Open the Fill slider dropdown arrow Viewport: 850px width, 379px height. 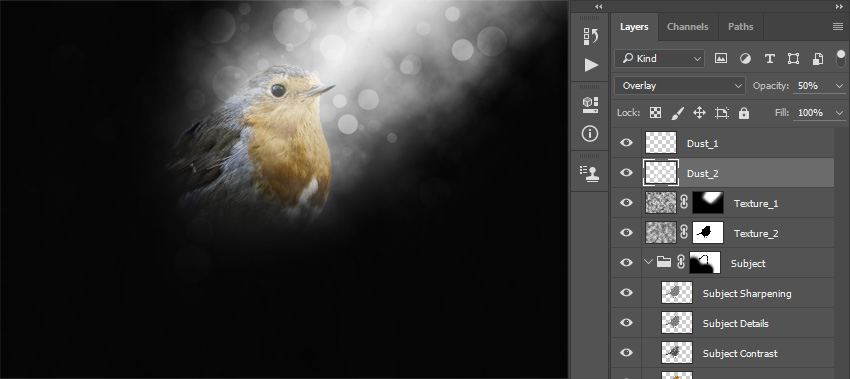click(840, 113)
